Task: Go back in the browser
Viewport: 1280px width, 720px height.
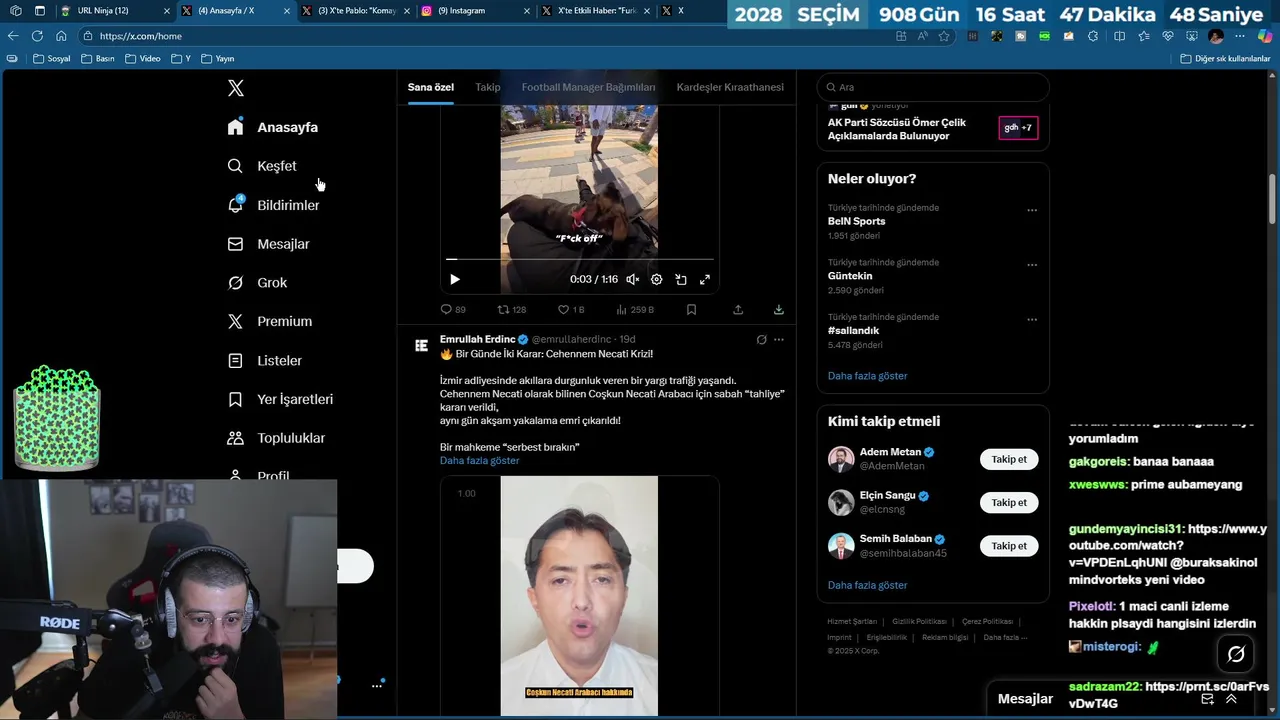Action: [13, 35]
